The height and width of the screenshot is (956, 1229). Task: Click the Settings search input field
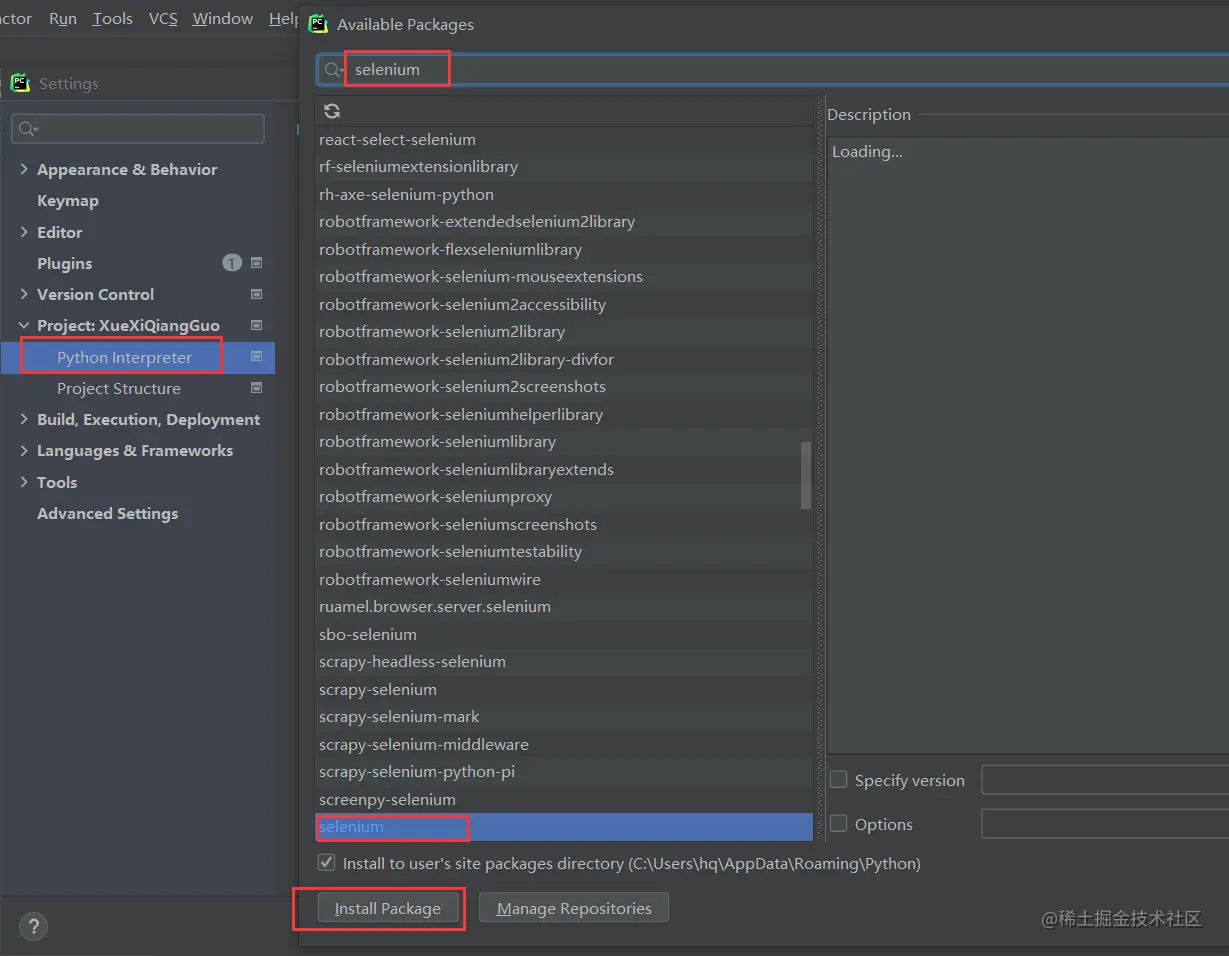138,129
